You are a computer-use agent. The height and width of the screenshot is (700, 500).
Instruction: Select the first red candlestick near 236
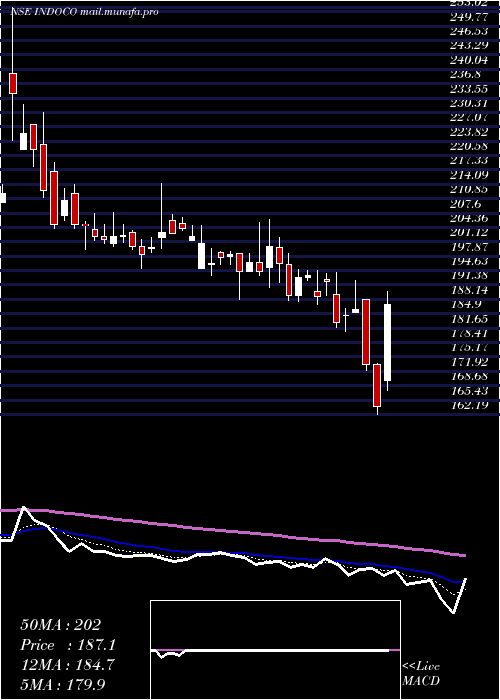13,83
